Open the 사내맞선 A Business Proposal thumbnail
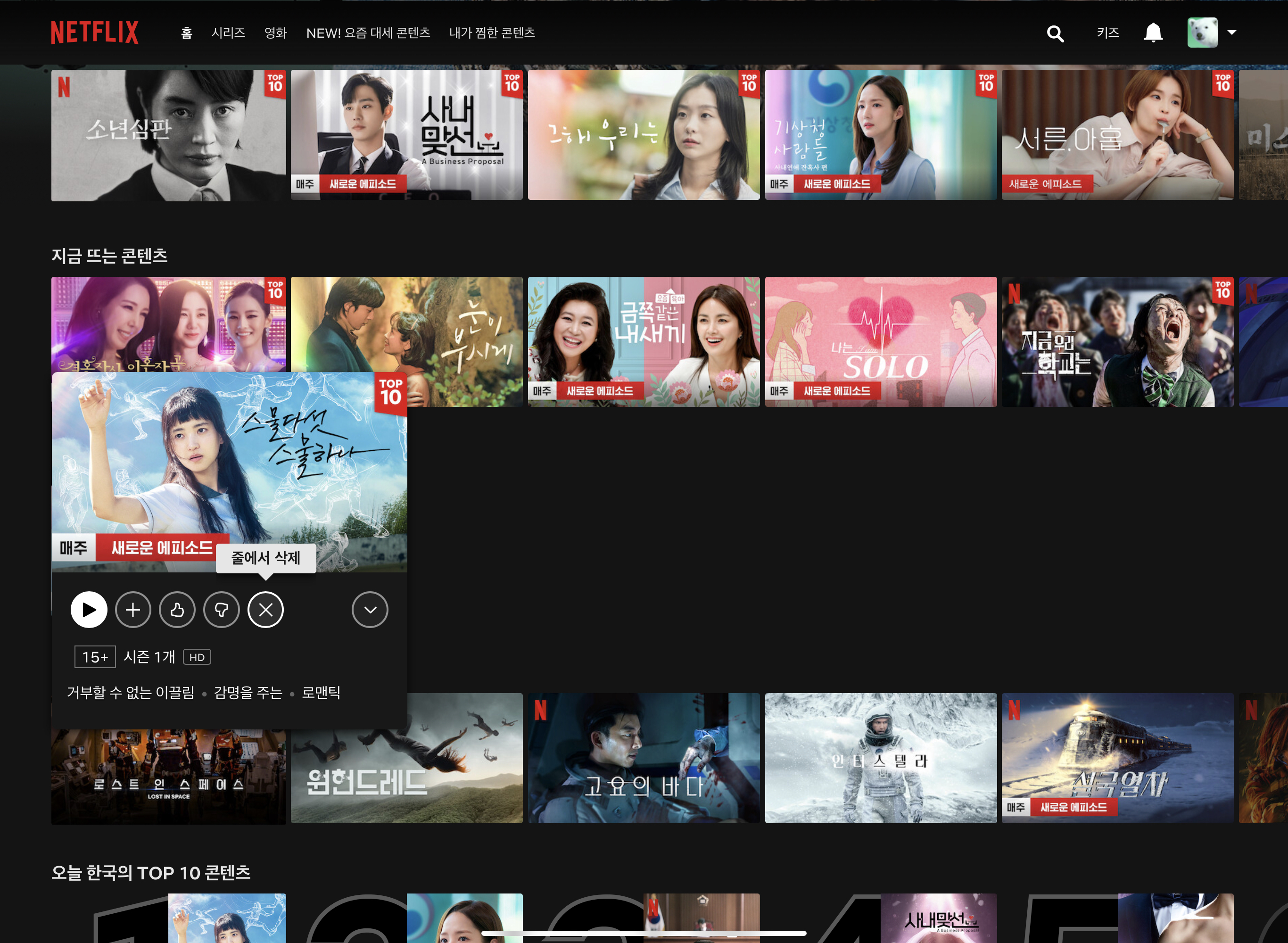1288x943 pixels. click(x=406, y=135)
